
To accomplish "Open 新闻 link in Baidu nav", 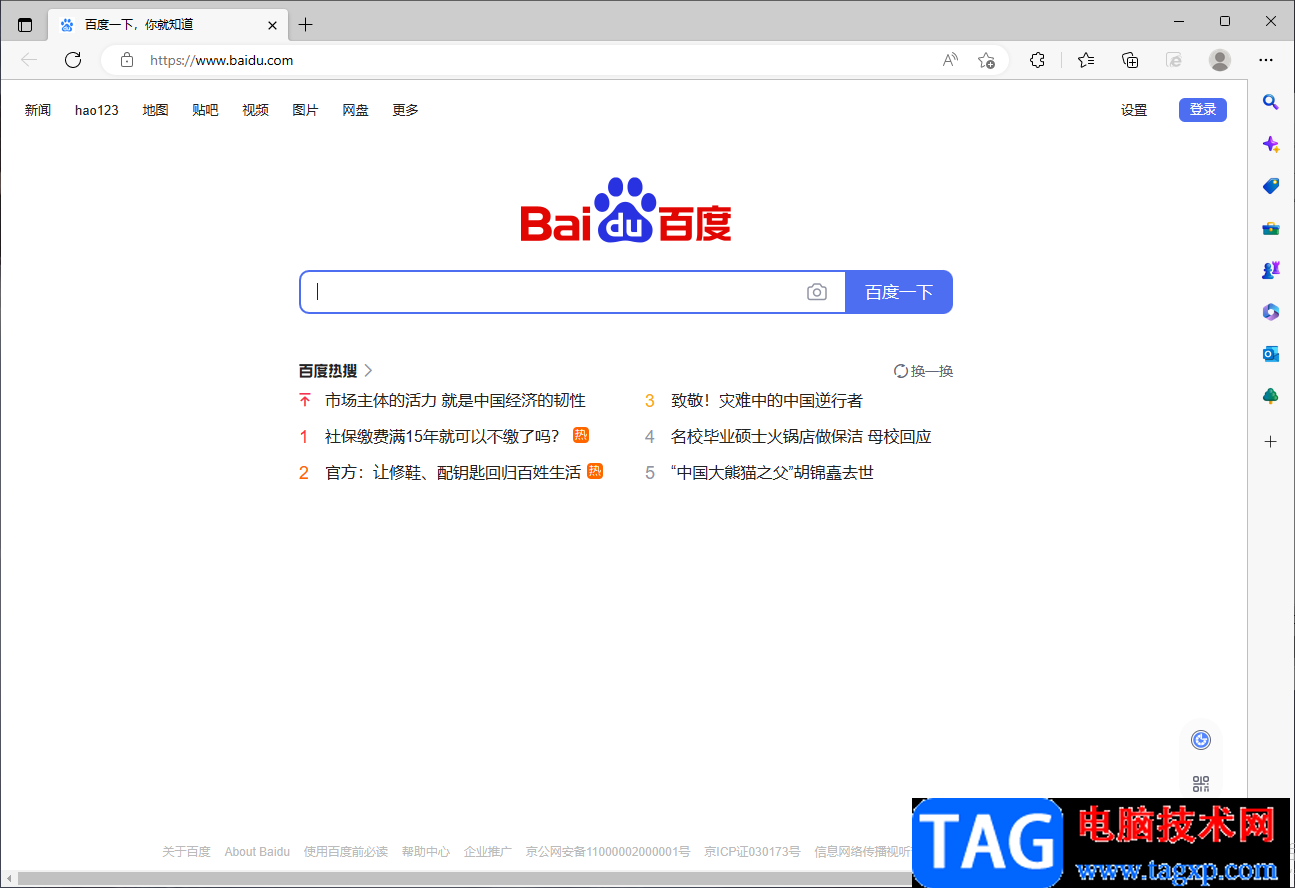I will click(38, 110).
